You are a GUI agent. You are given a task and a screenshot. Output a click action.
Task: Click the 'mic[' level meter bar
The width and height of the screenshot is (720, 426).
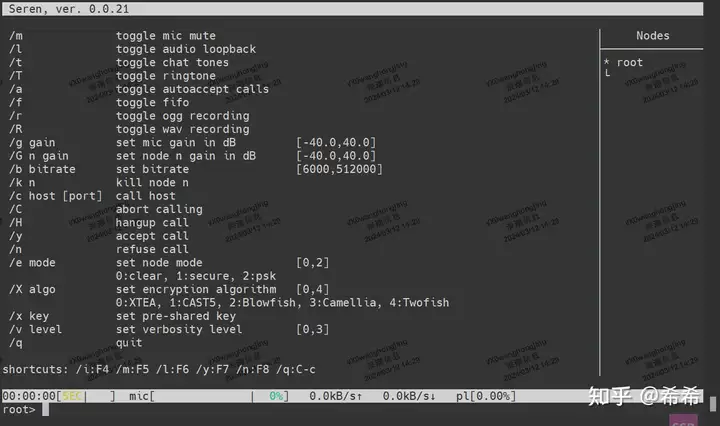tap(209, 396)
